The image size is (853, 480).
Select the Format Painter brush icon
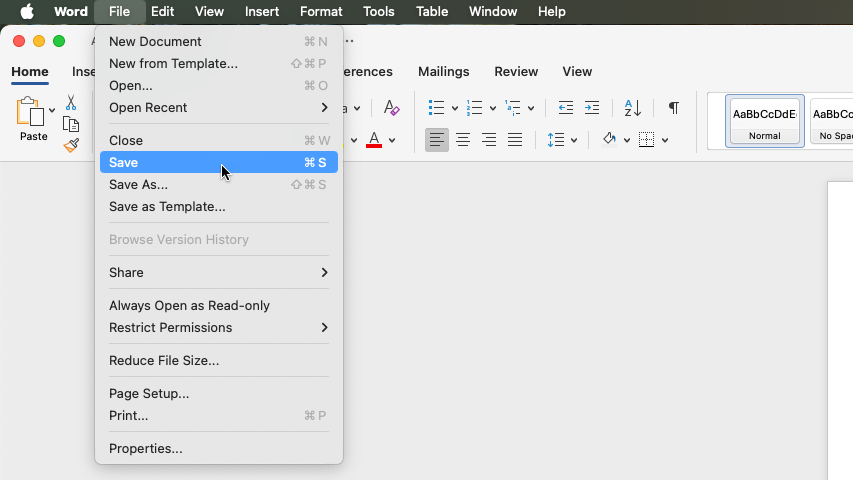click(x=71, y=145)
